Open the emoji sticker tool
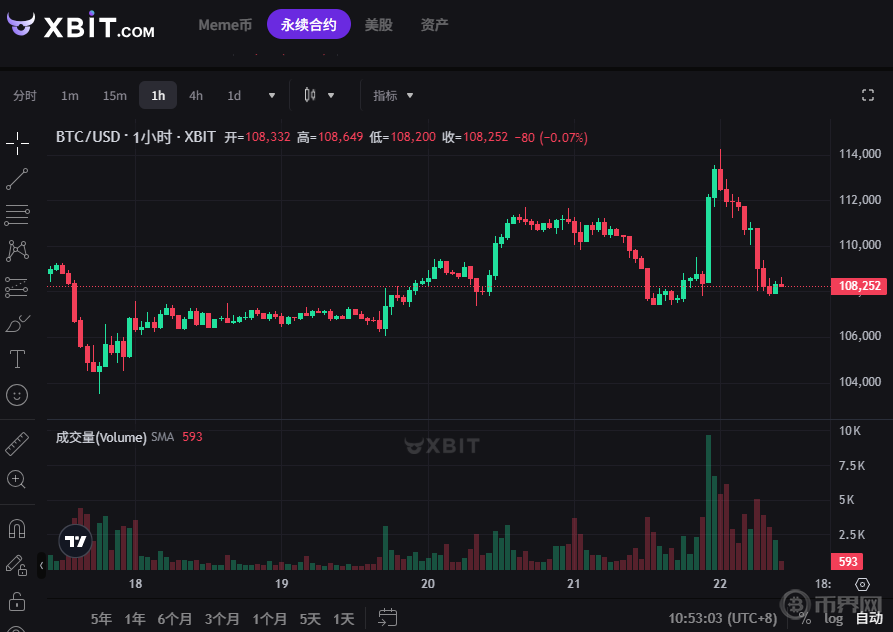 click(x=17, y=395)
